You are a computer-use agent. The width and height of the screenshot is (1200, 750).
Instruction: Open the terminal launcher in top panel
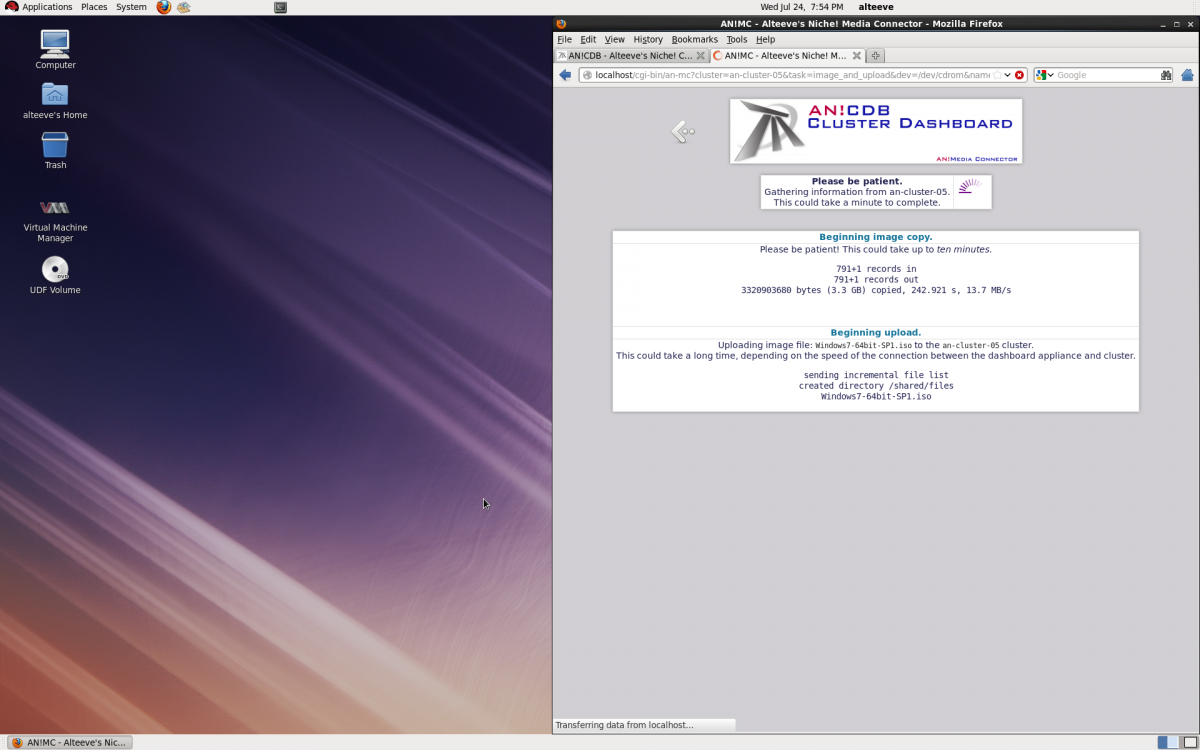pos(280,7)
